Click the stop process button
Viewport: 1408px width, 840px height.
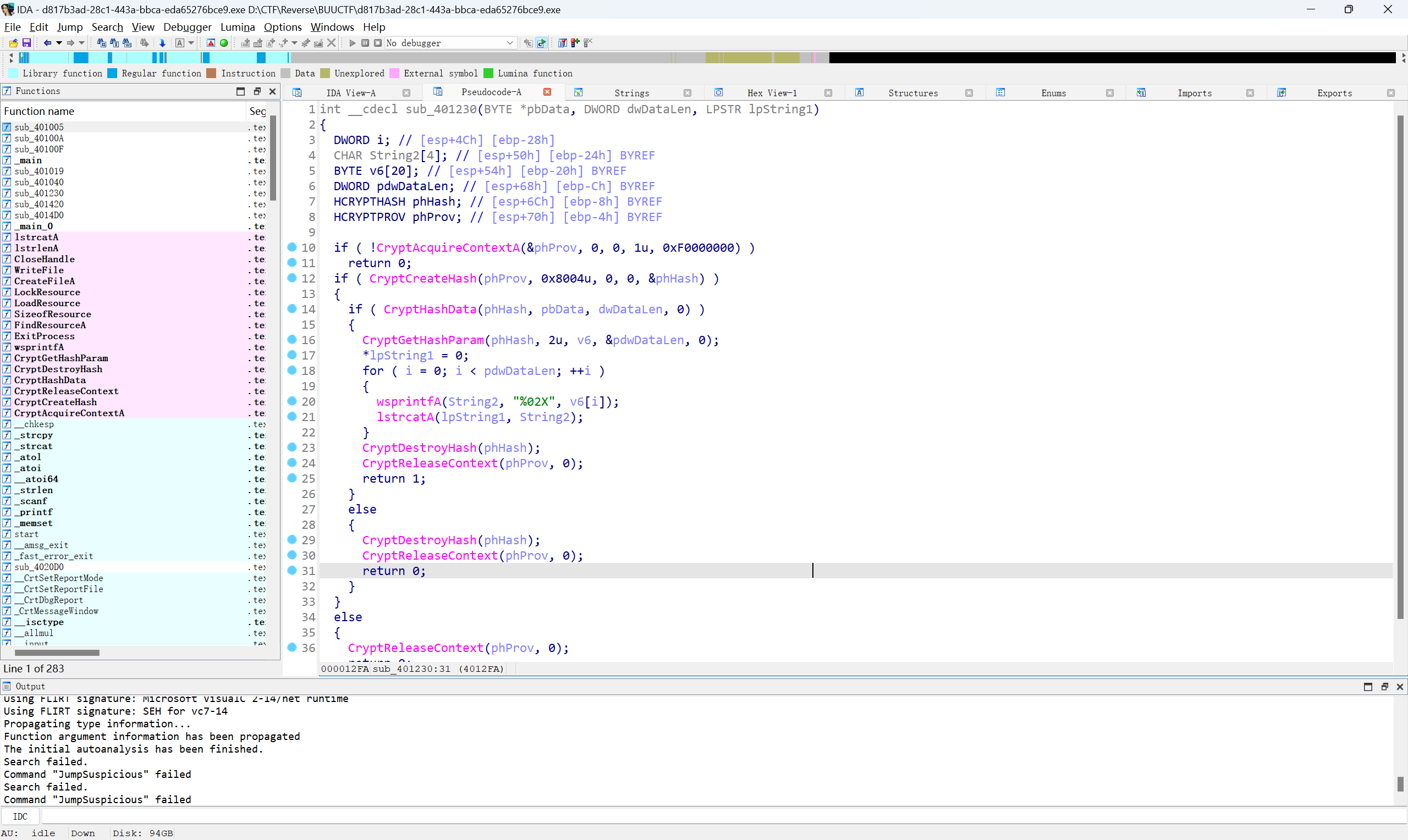[378, 43]
